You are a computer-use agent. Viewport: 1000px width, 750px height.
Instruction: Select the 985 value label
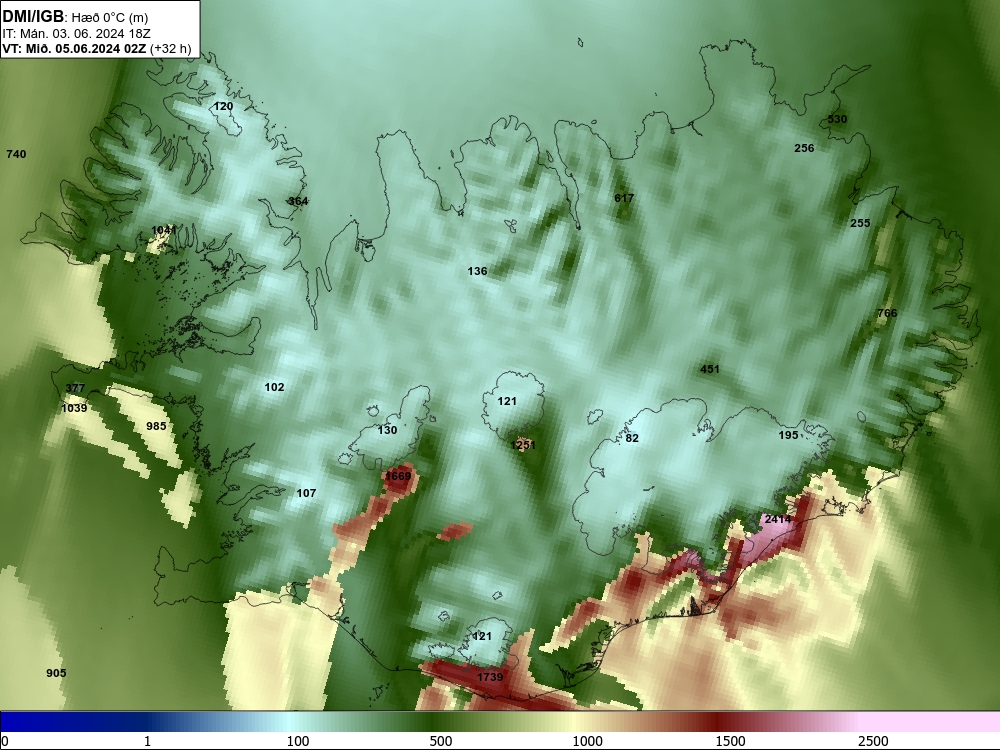(x=156, y=427)
